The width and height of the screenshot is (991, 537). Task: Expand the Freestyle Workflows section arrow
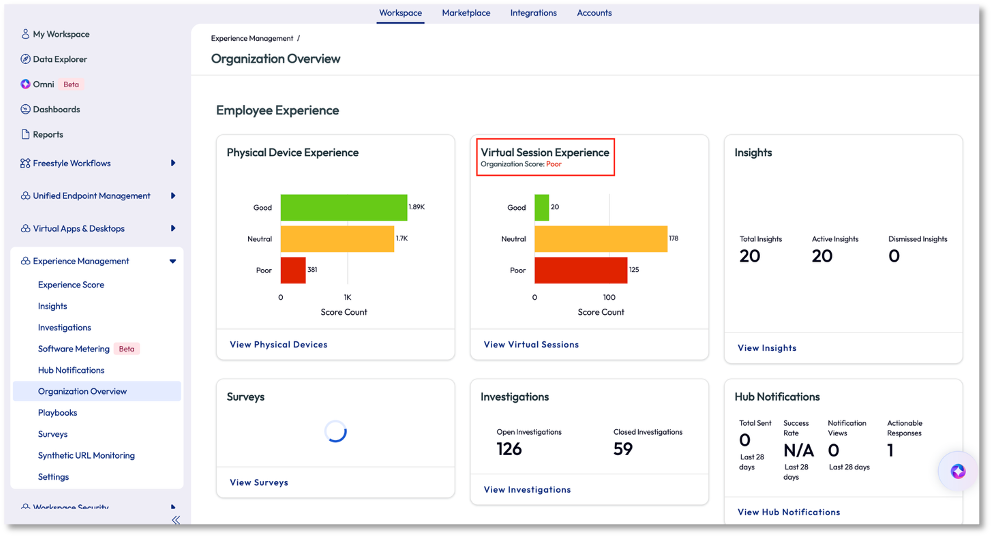[173, 163]
